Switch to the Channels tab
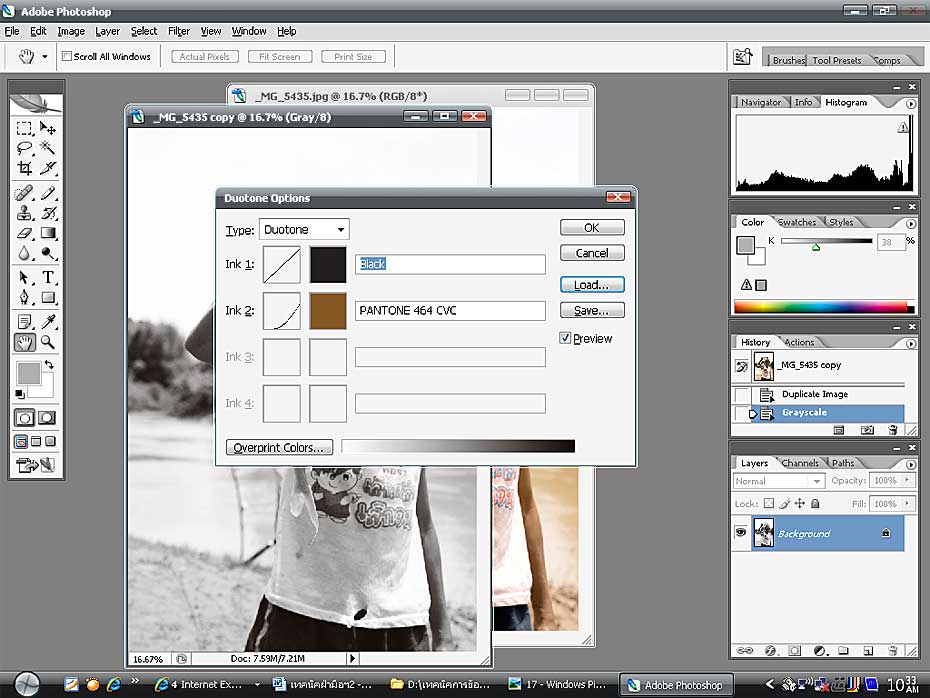 tap(800, 463)
